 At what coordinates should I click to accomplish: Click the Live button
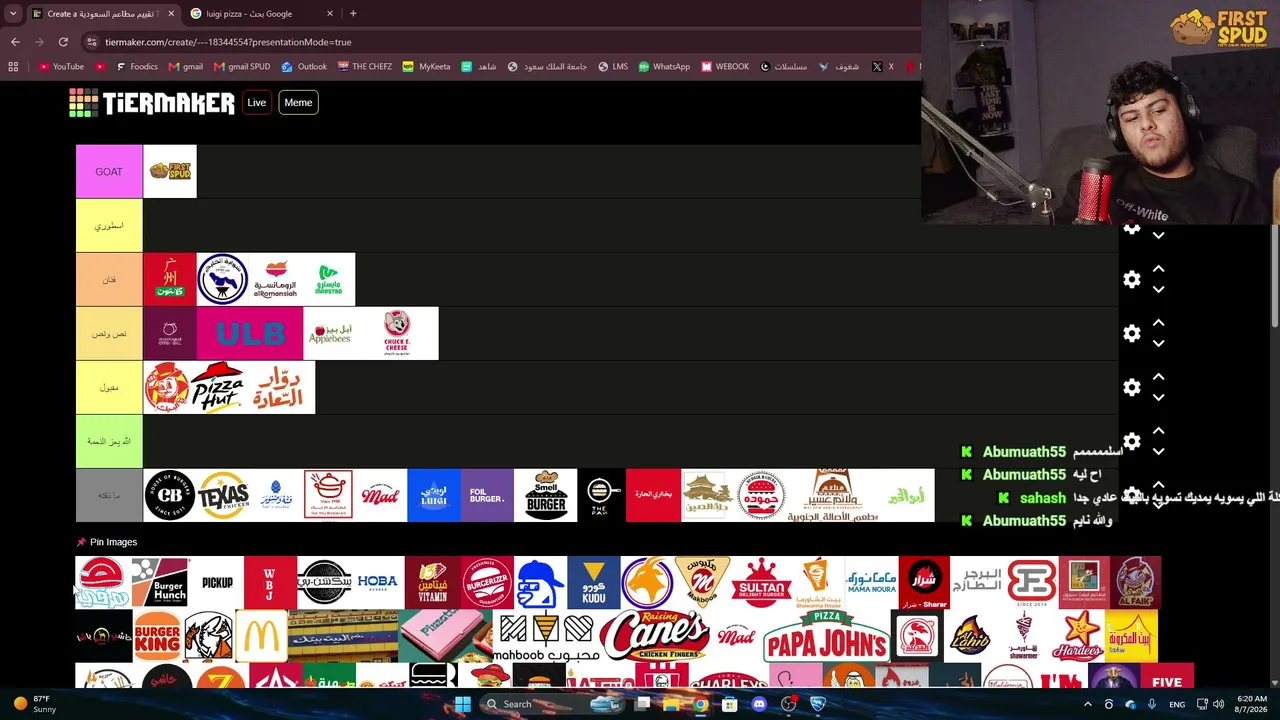257,103
